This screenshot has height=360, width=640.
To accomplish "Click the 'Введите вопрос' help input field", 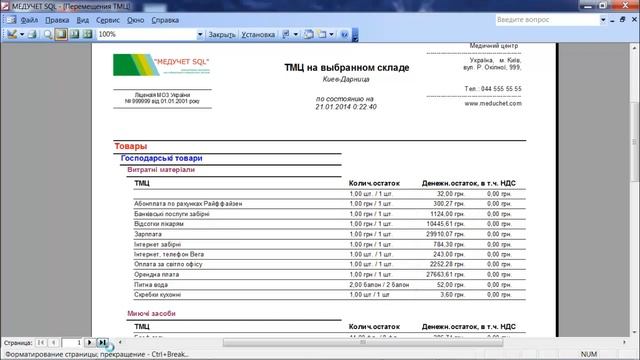I will click(x=547, y=20).
